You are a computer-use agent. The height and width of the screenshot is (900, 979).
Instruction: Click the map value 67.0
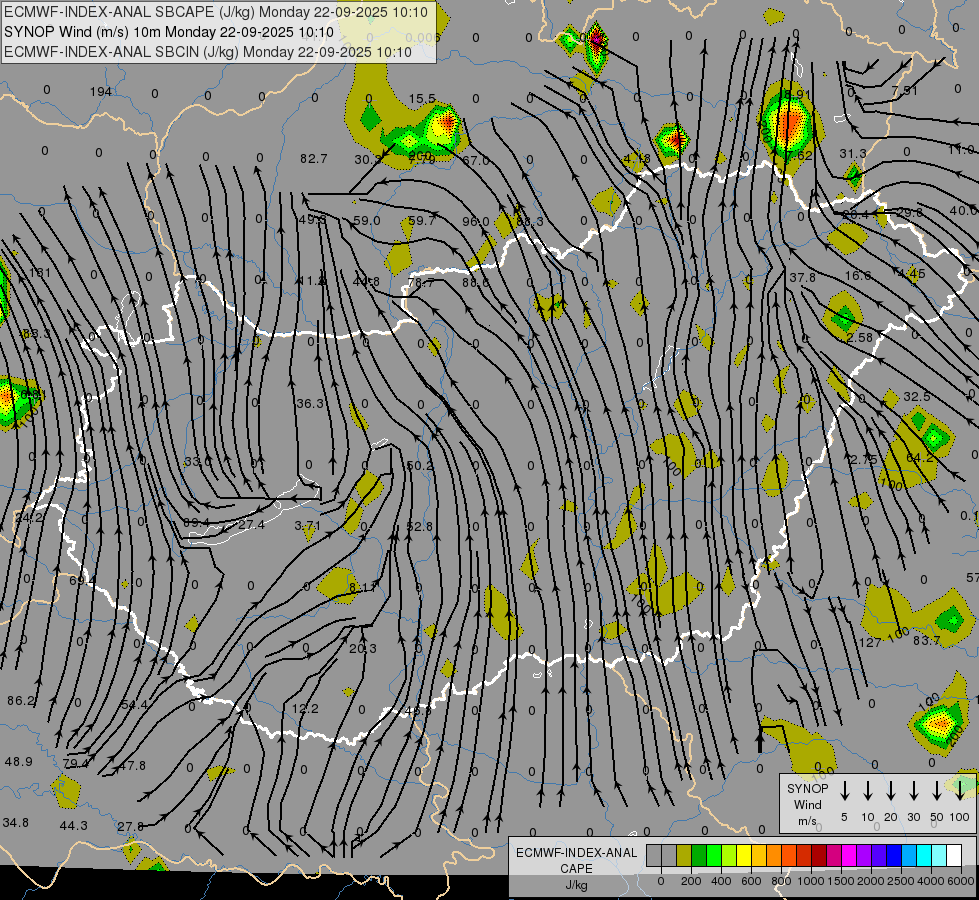476,161
